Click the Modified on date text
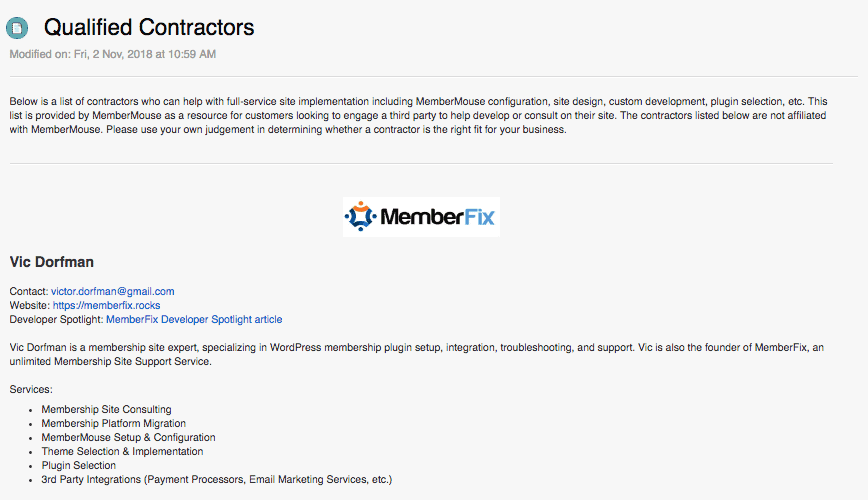 [x=112, y=53]
